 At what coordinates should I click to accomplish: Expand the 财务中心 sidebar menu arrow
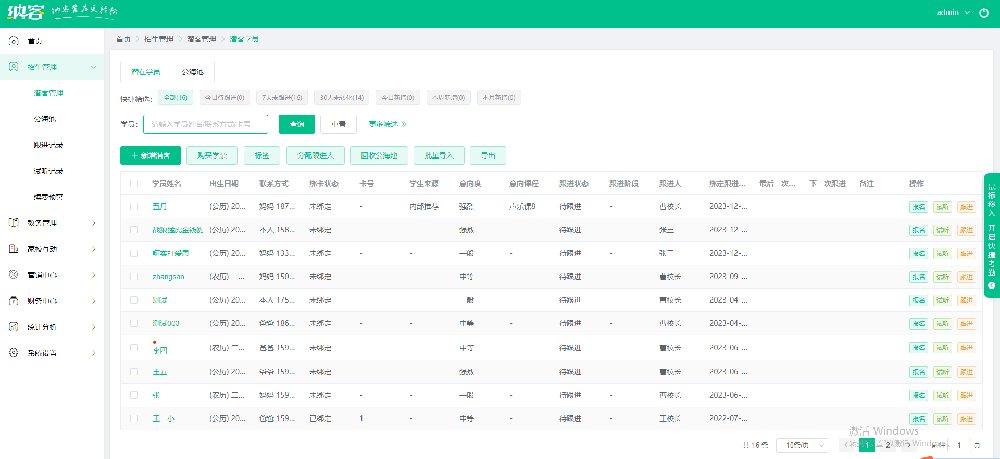[94, 301]
